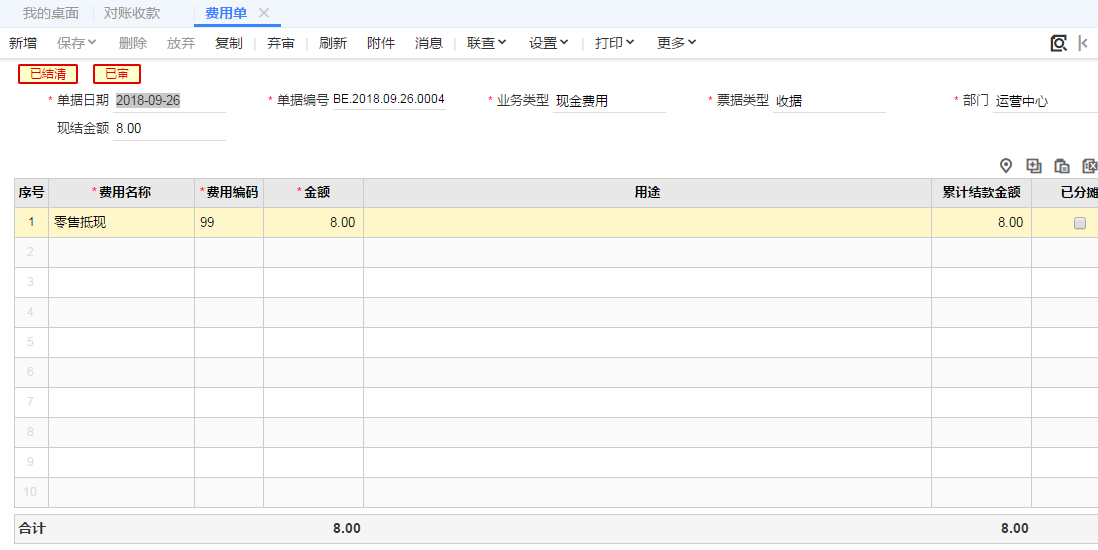This screenshot has width=1098, height=550.
Task: Select the 零售抵现 expense name cell
Action: pos(121,223)
